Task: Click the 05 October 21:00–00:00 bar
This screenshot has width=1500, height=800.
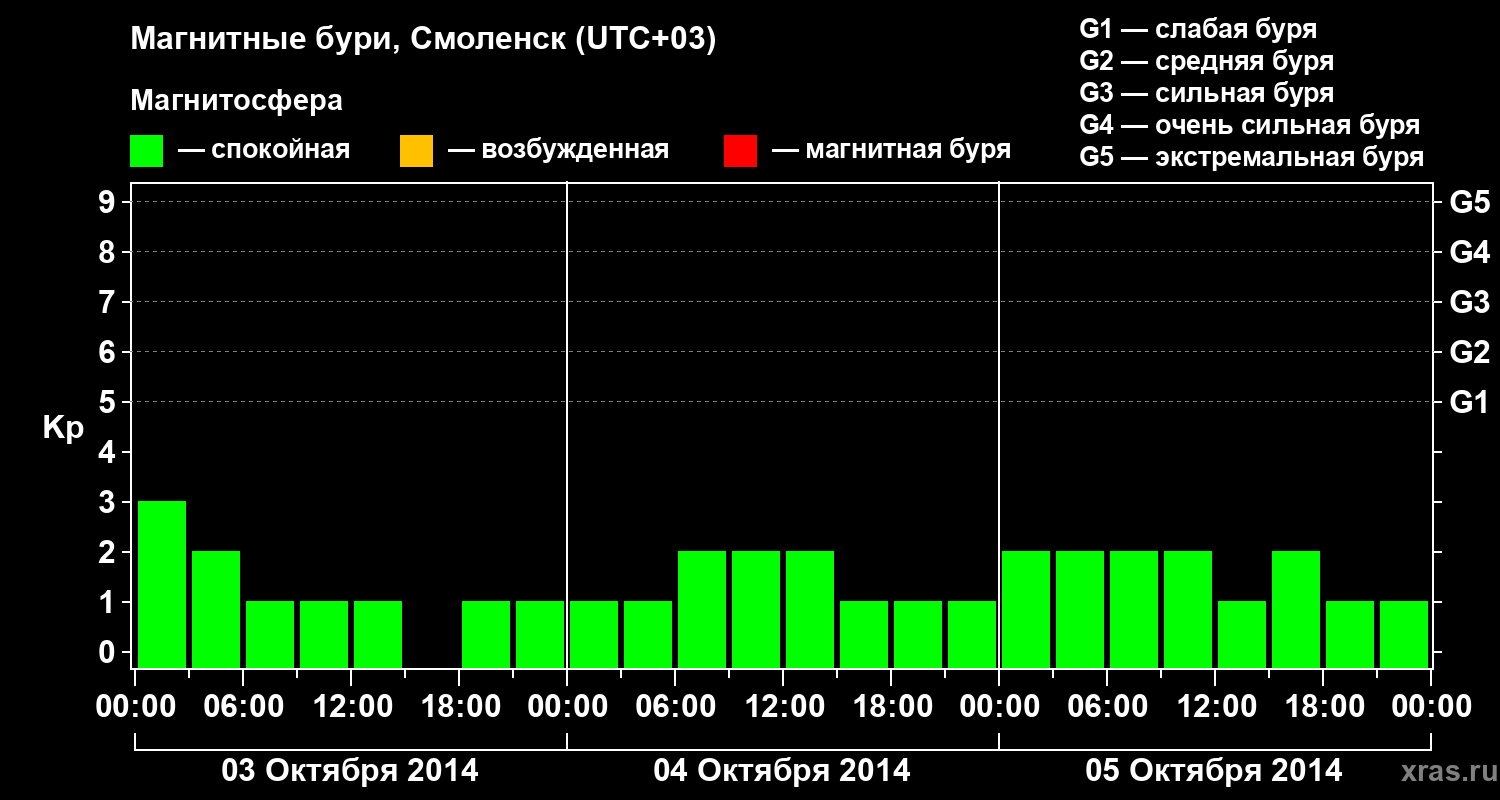Action: pyautogui.click(x=1404, y=634)
